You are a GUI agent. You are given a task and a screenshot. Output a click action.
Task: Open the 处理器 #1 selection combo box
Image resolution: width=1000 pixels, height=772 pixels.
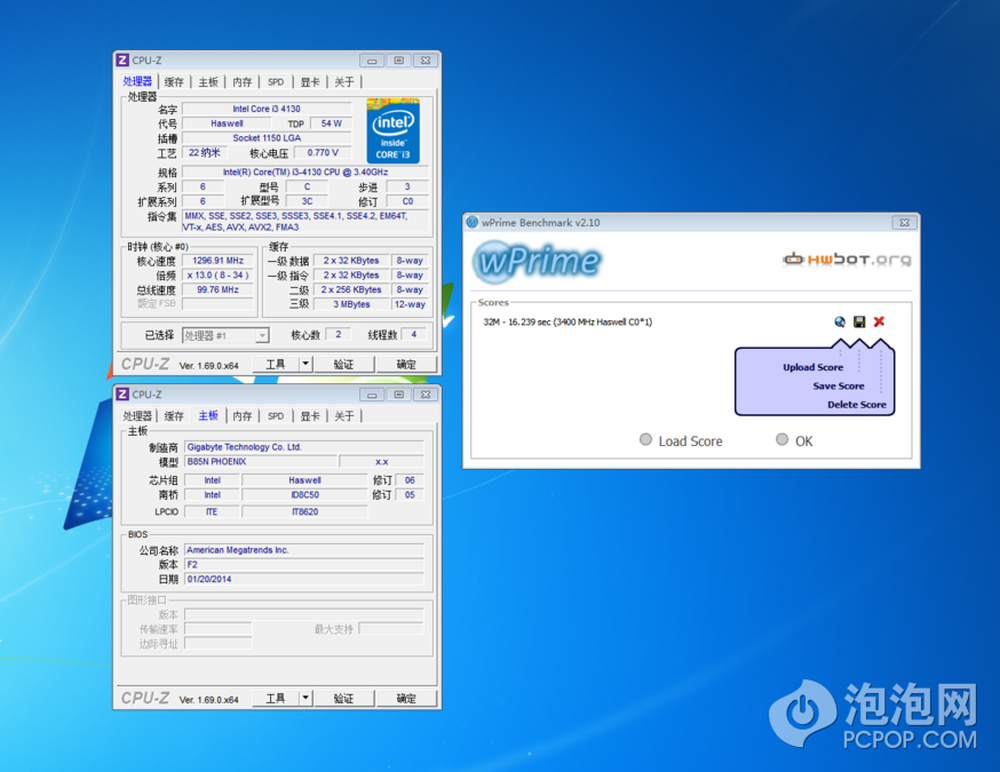(x=226, y=336)
